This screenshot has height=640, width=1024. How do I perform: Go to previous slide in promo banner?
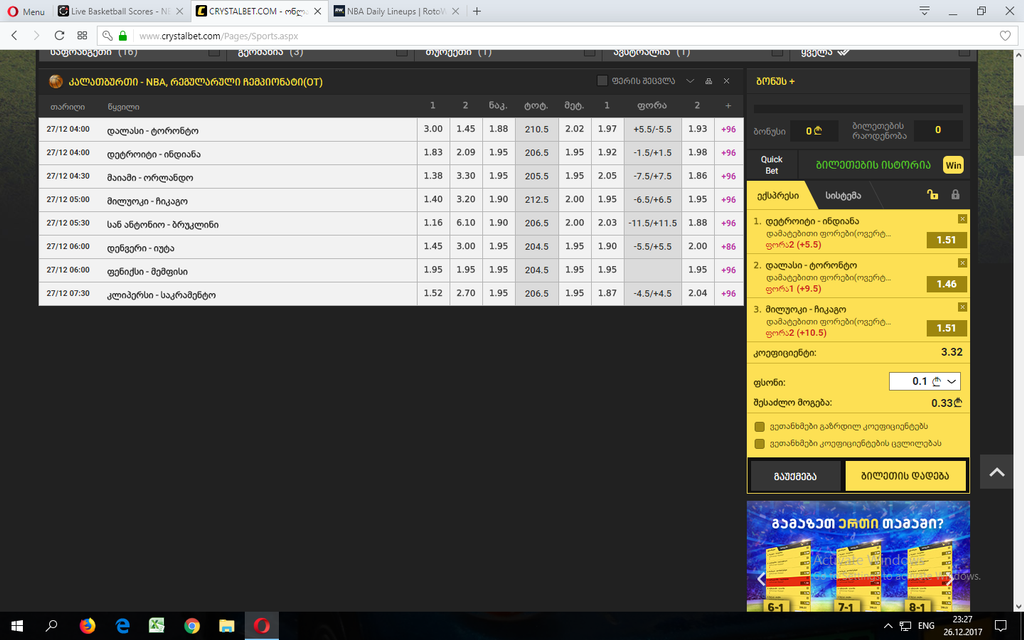pyautogui.click(x=761, y=578)
